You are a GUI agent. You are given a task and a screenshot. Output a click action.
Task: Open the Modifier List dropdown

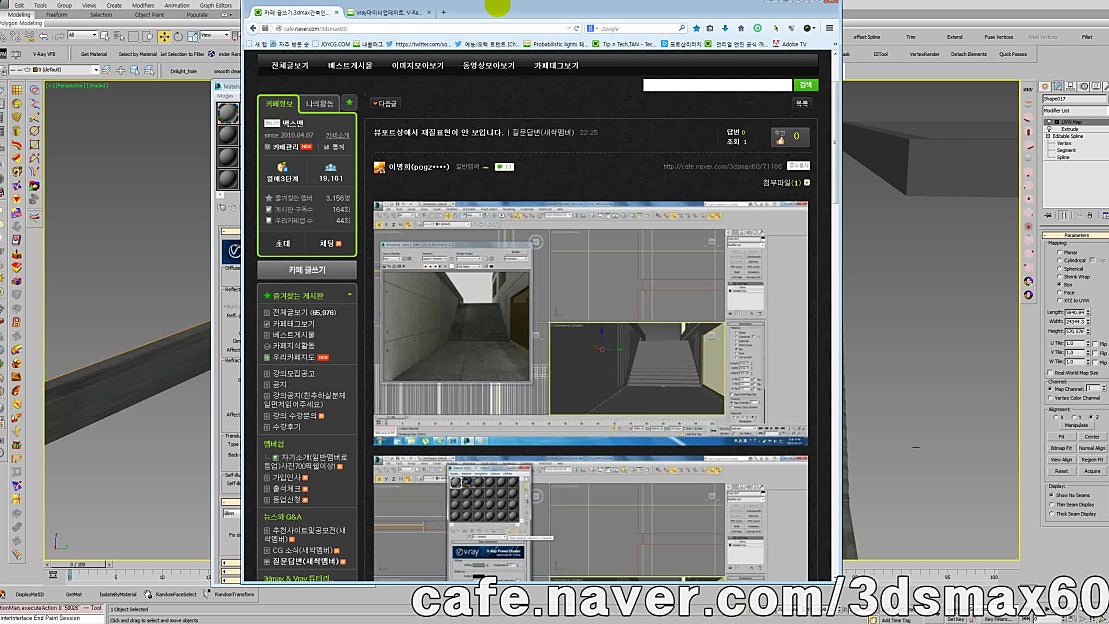[1075, 110]
